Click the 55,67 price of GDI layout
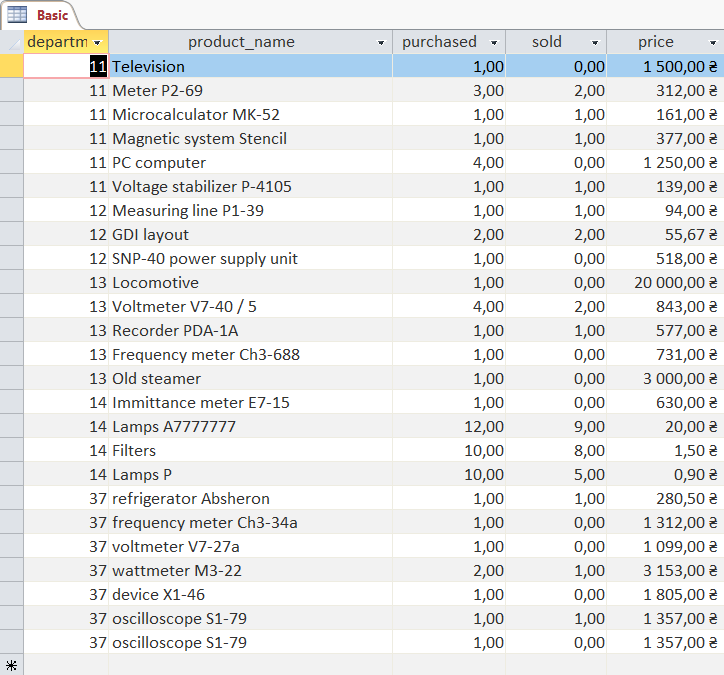 coord(665,234)
